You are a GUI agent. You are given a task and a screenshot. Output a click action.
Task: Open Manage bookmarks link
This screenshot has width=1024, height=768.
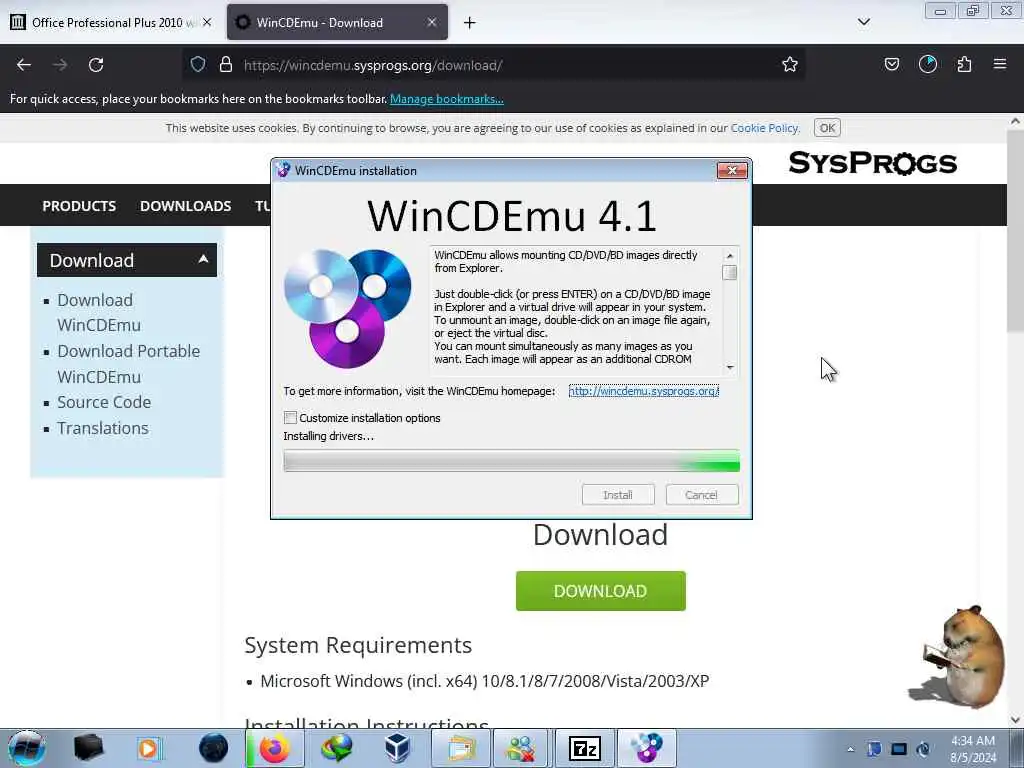click(447, 99)
